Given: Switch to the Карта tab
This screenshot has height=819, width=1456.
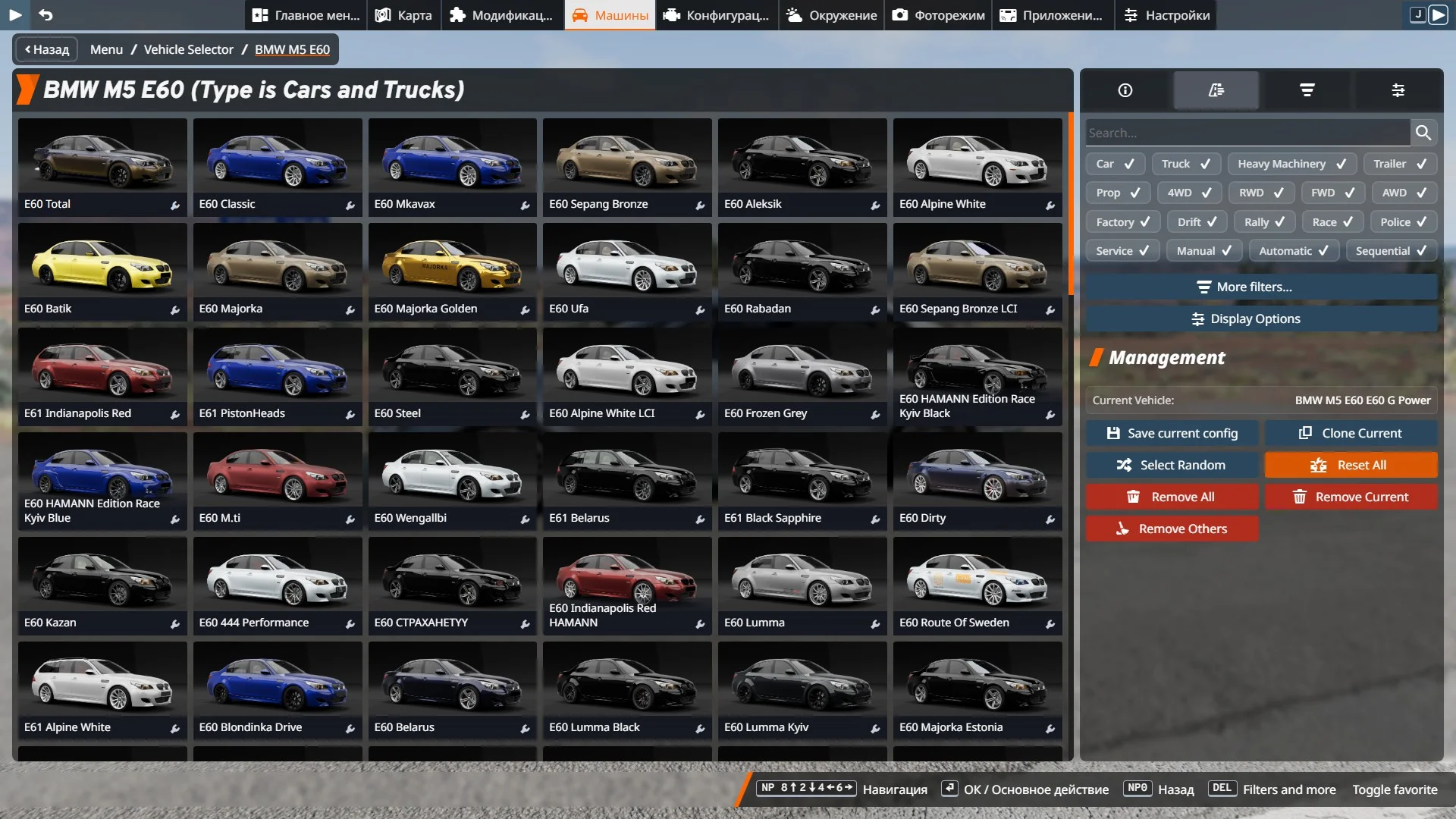Looking at the screenshot, I should [404, 15].
